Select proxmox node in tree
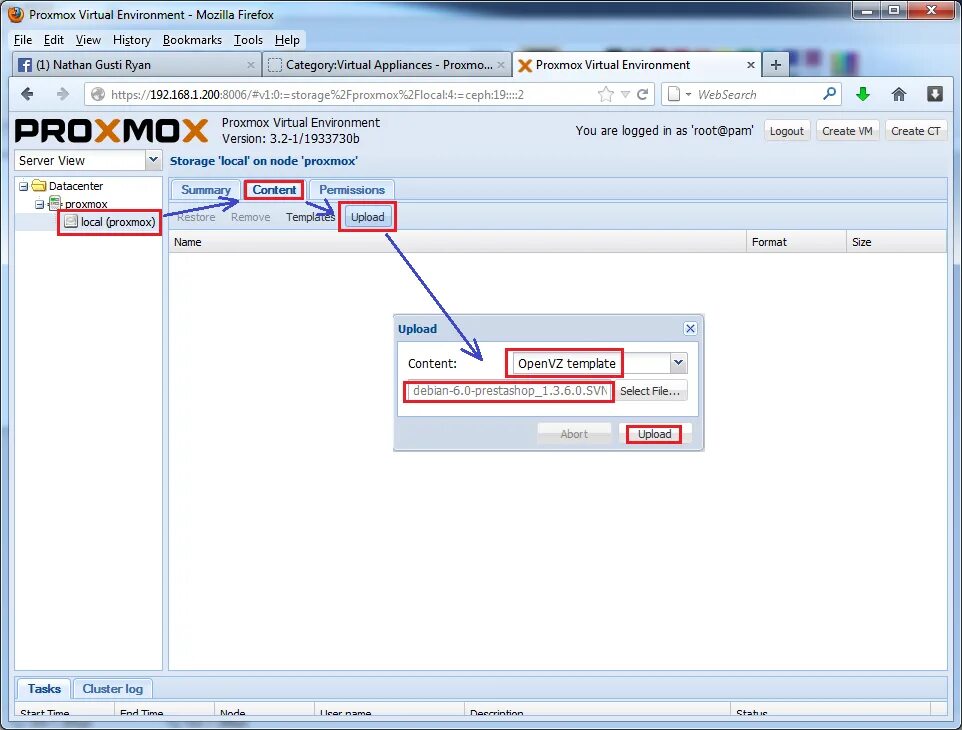The image size is (962, 730). pyautogui.click(x=86, y=204)
